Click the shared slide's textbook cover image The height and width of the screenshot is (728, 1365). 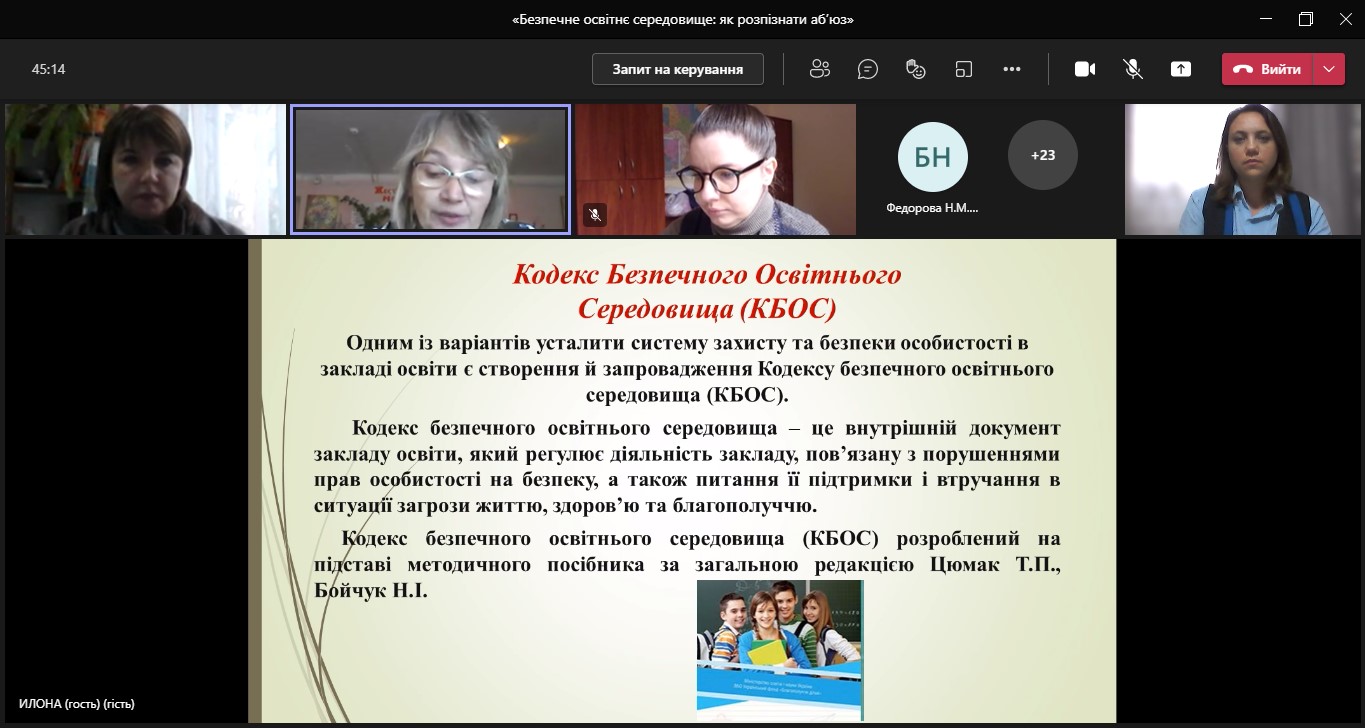coord(780,650)
